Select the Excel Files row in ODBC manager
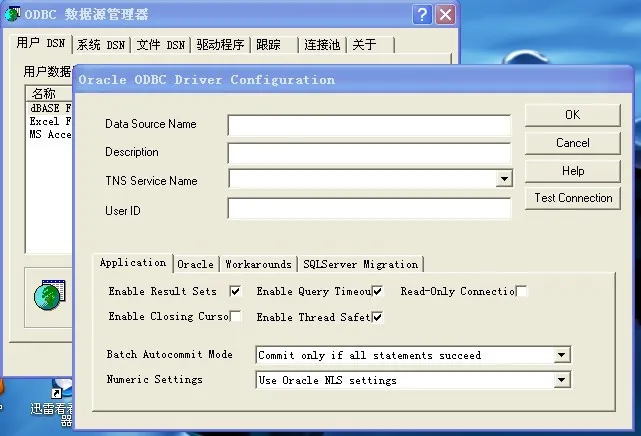The width and height of the screenshot is (641, 436). click(50, 121)
